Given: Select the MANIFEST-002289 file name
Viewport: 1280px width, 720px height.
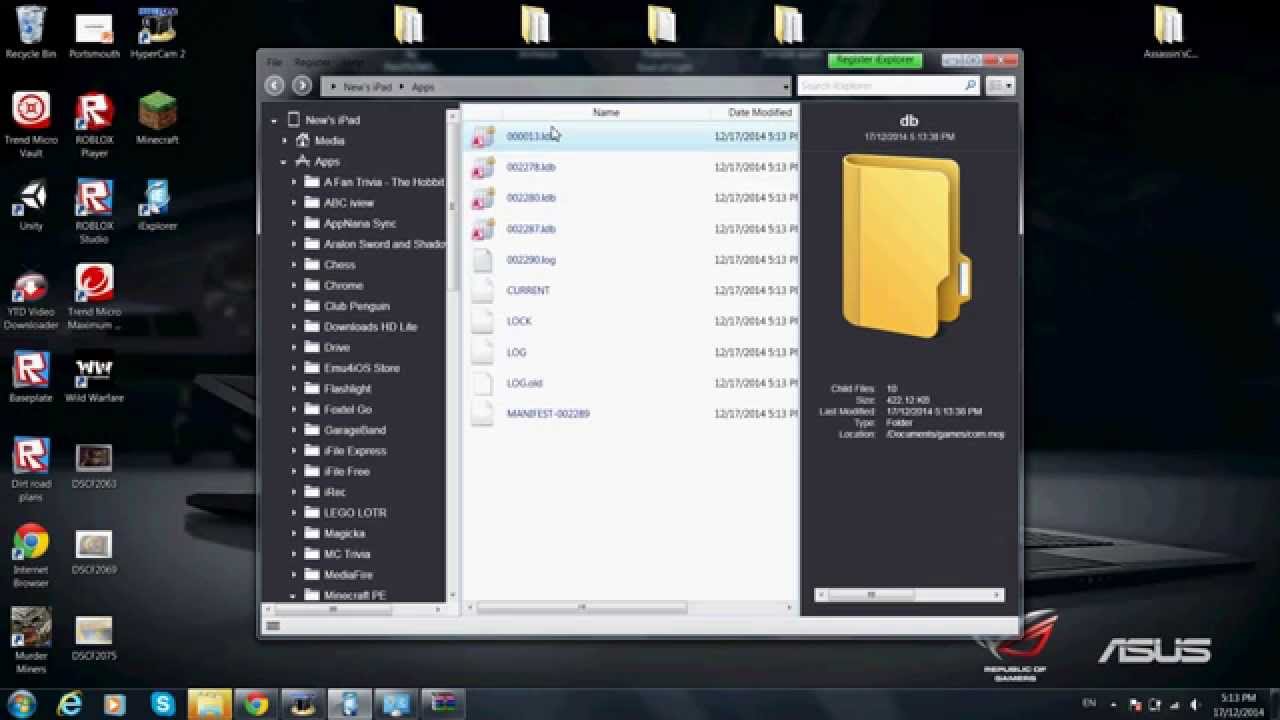Looking at the screenshot, I should click(x=548, y=413).
